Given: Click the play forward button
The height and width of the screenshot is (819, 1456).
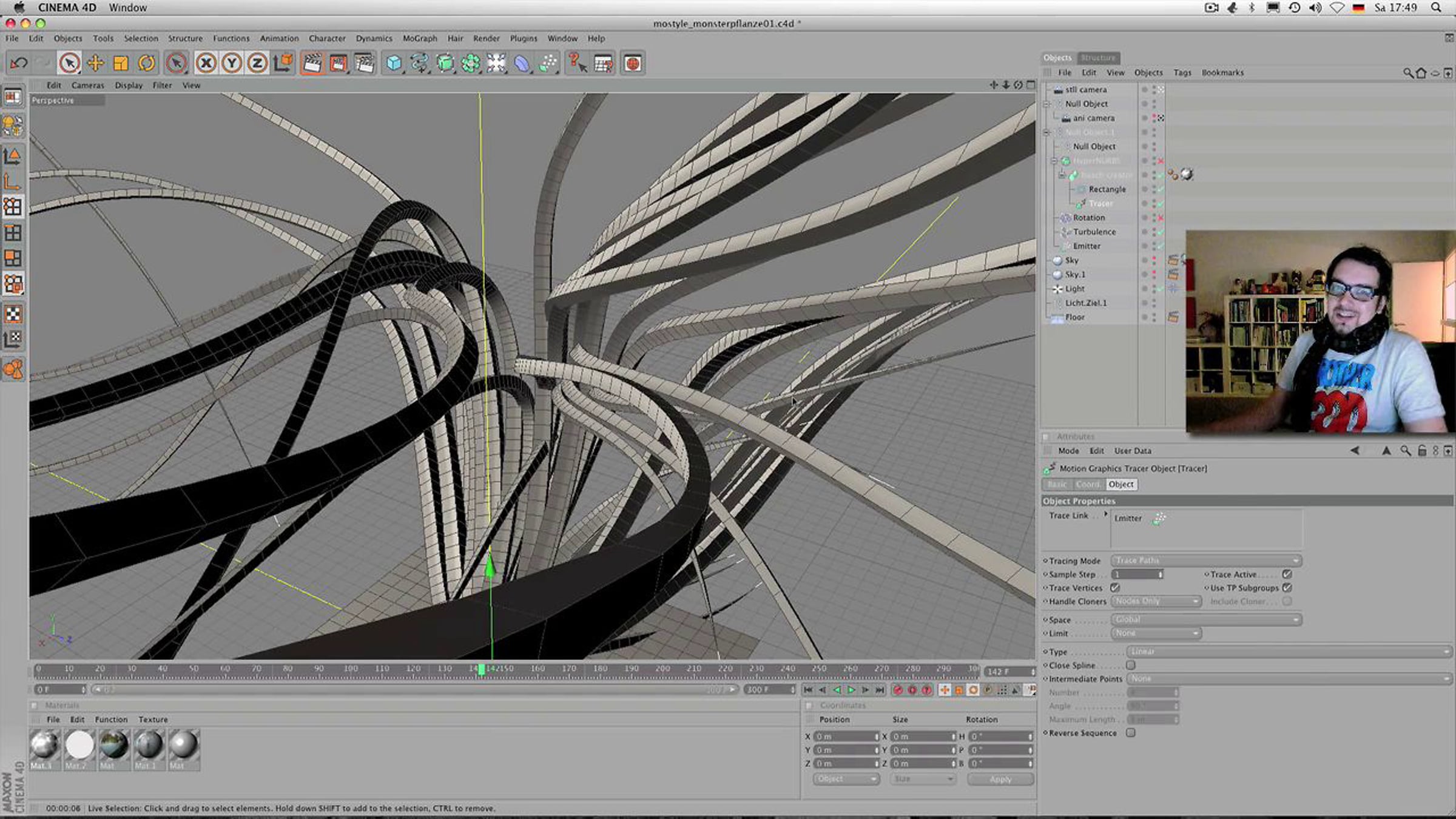Looking at the screenshot, I should pyautogui.click(x=851, y=690).
